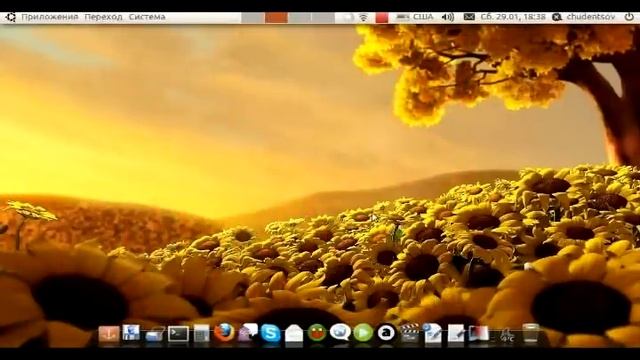Open the power session menu icon
This screenshot has height=360, width=640.
point(629,17)
